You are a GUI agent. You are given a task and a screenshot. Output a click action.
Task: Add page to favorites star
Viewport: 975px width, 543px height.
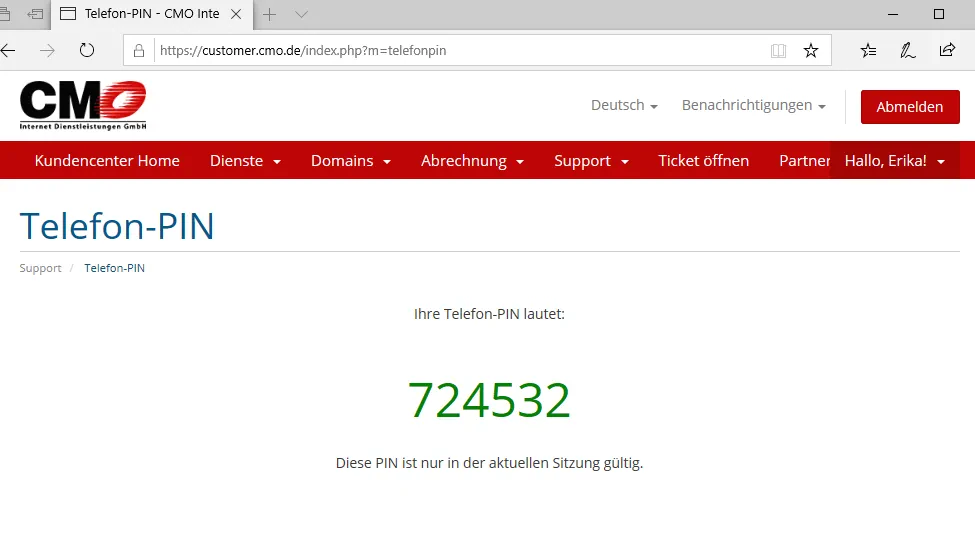click(811, 50)
